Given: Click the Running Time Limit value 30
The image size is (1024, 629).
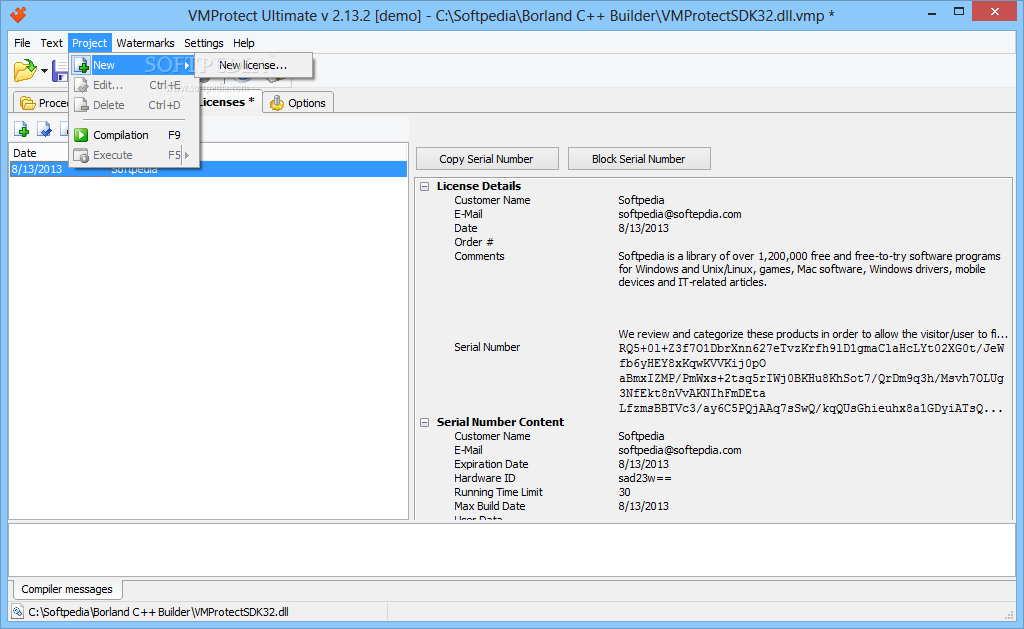Looking at the screenshot, I should (624, 492).
